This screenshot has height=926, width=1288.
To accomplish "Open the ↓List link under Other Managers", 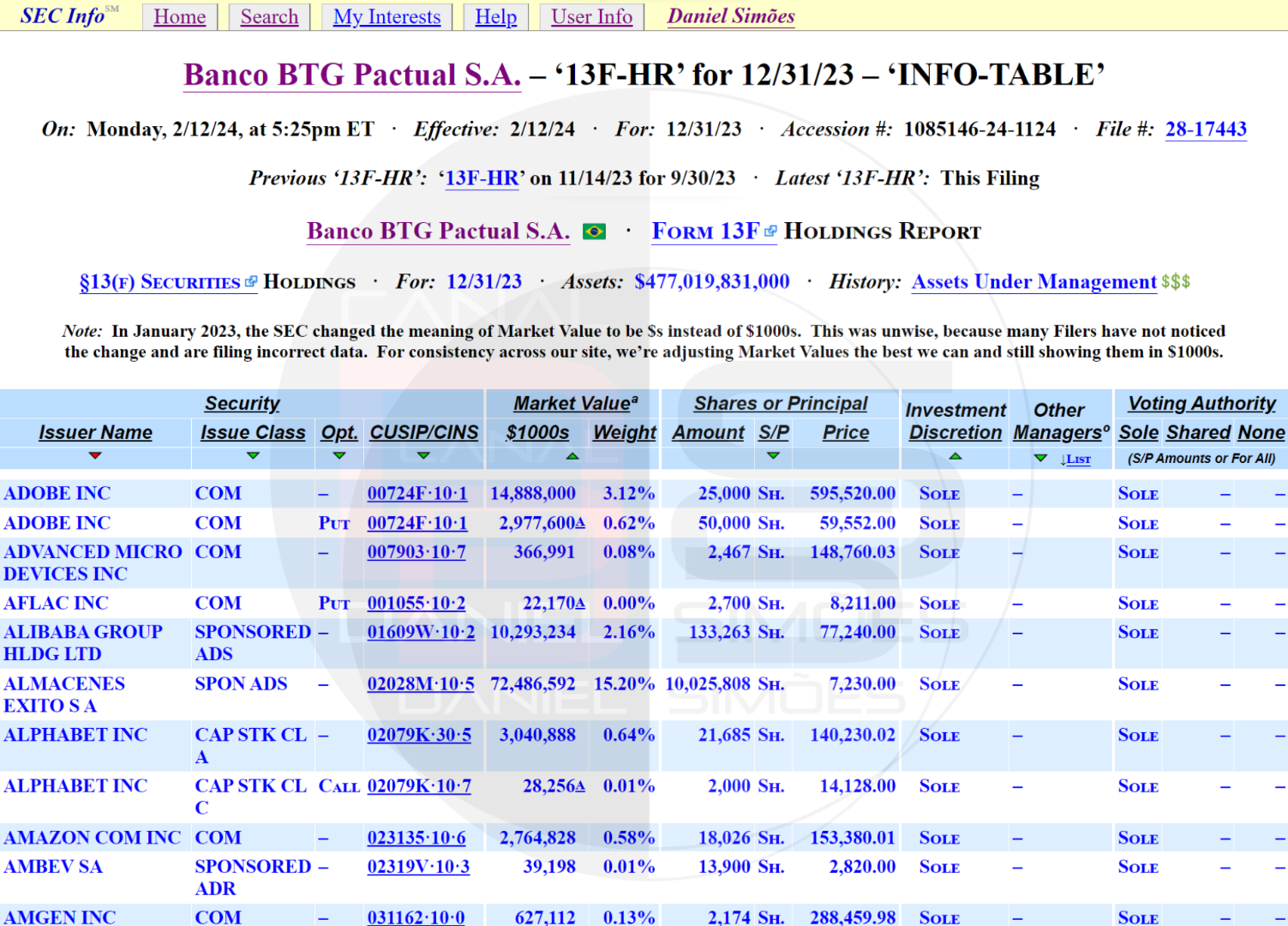I will click(x=1075, y=460).
